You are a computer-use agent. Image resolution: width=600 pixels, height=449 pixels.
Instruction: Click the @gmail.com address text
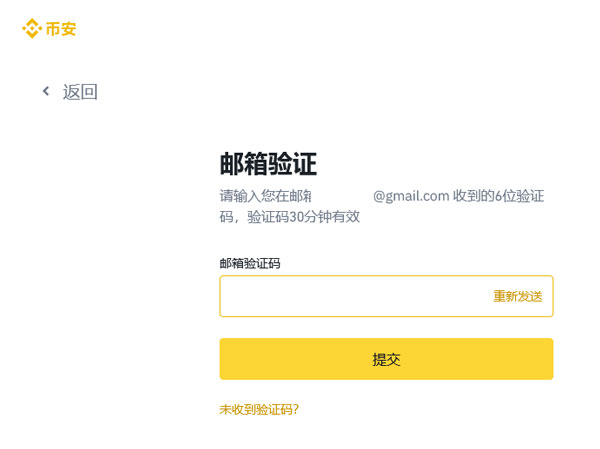pos(411,196)
